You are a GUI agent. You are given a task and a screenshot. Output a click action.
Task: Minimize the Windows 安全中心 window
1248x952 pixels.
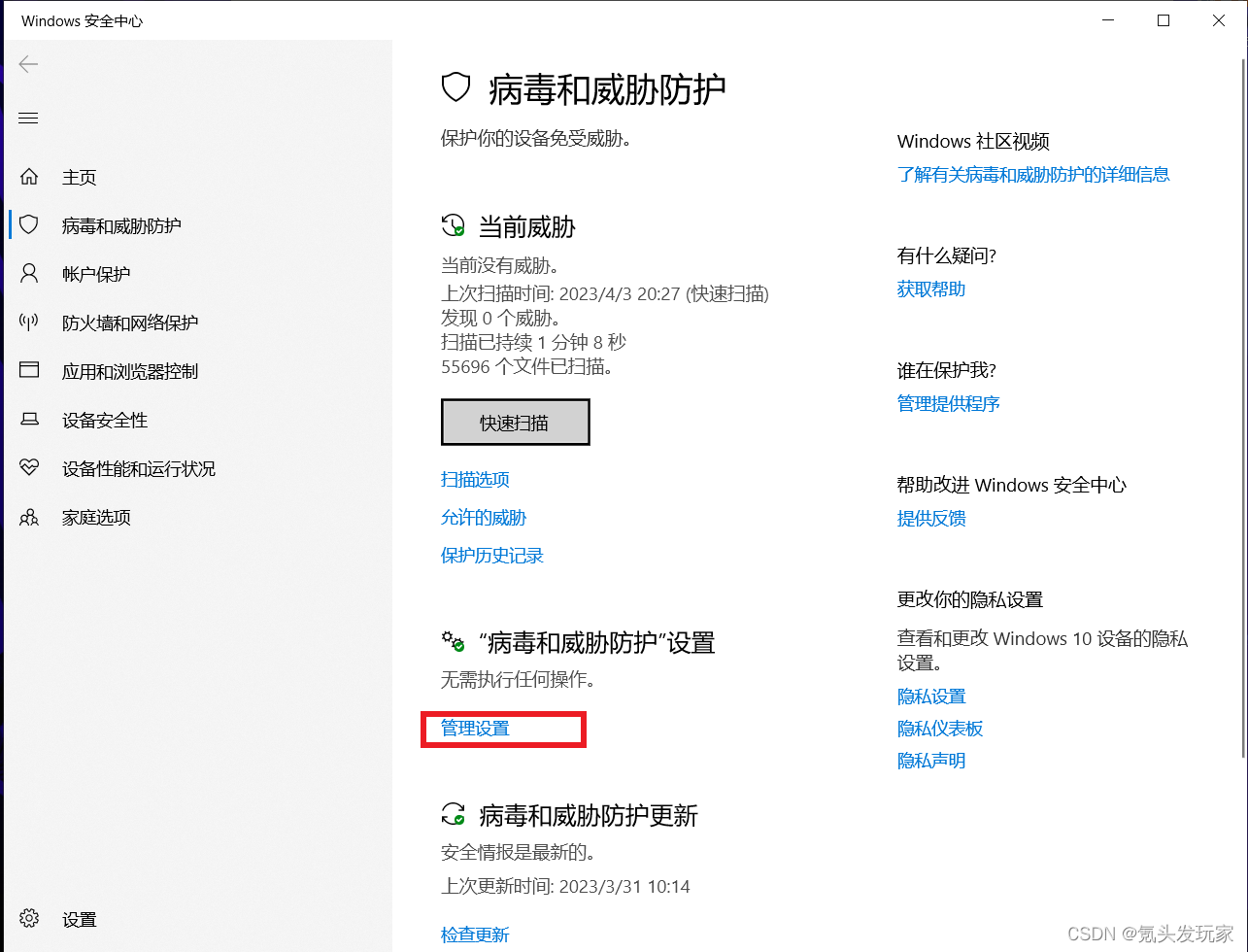point(1108,20)
